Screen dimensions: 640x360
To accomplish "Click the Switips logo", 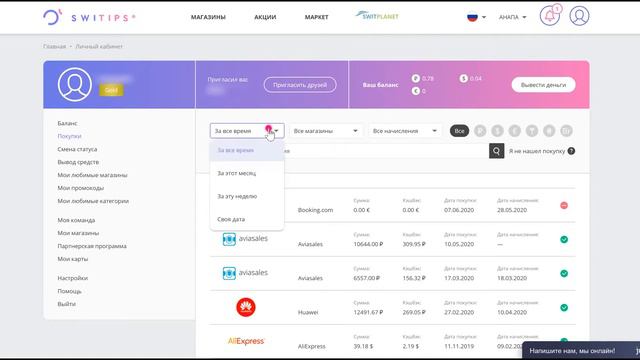I will 89,17.
